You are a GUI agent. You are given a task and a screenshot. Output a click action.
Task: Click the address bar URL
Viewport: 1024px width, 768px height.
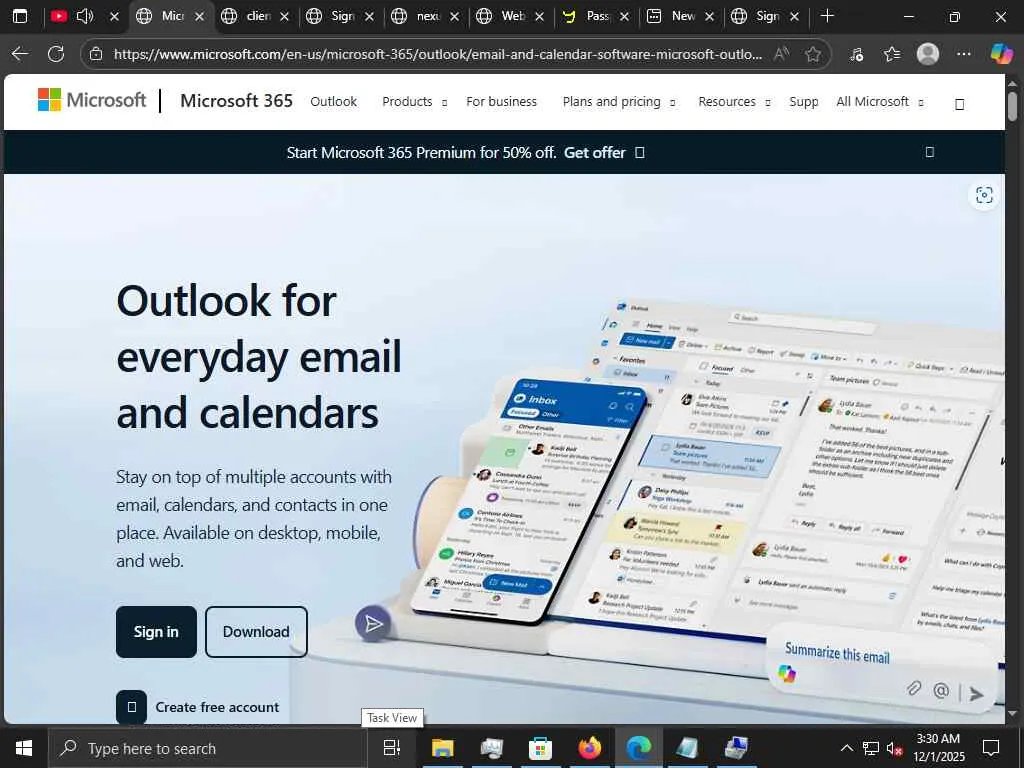(x=438, y=54)
